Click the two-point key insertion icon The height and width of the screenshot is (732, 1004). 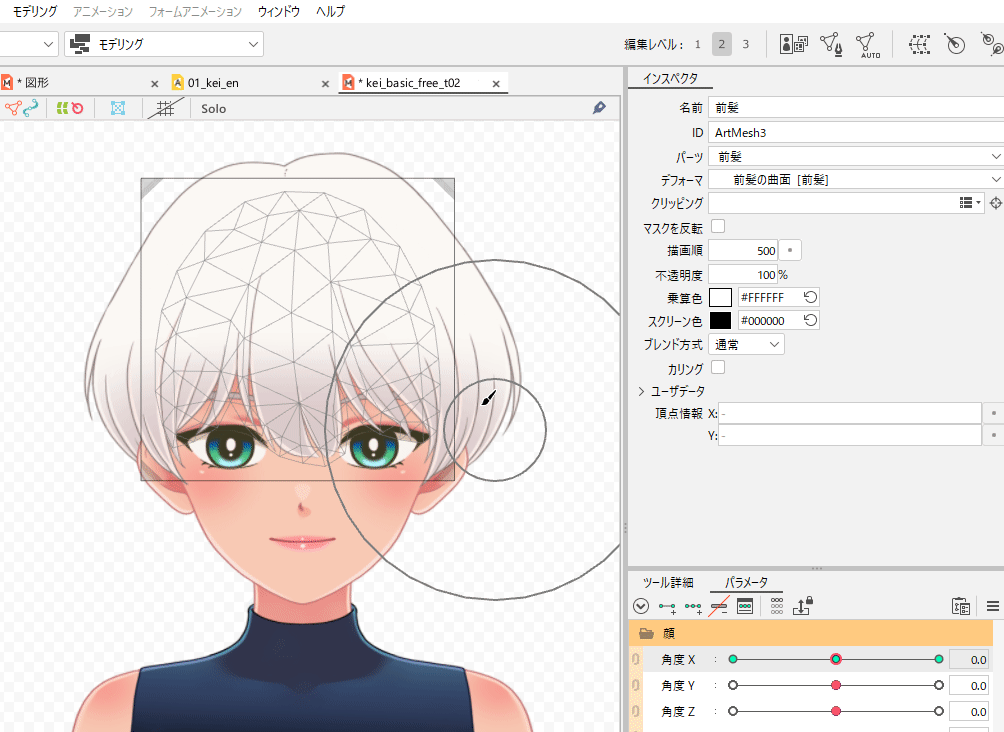tap(666, 605)
